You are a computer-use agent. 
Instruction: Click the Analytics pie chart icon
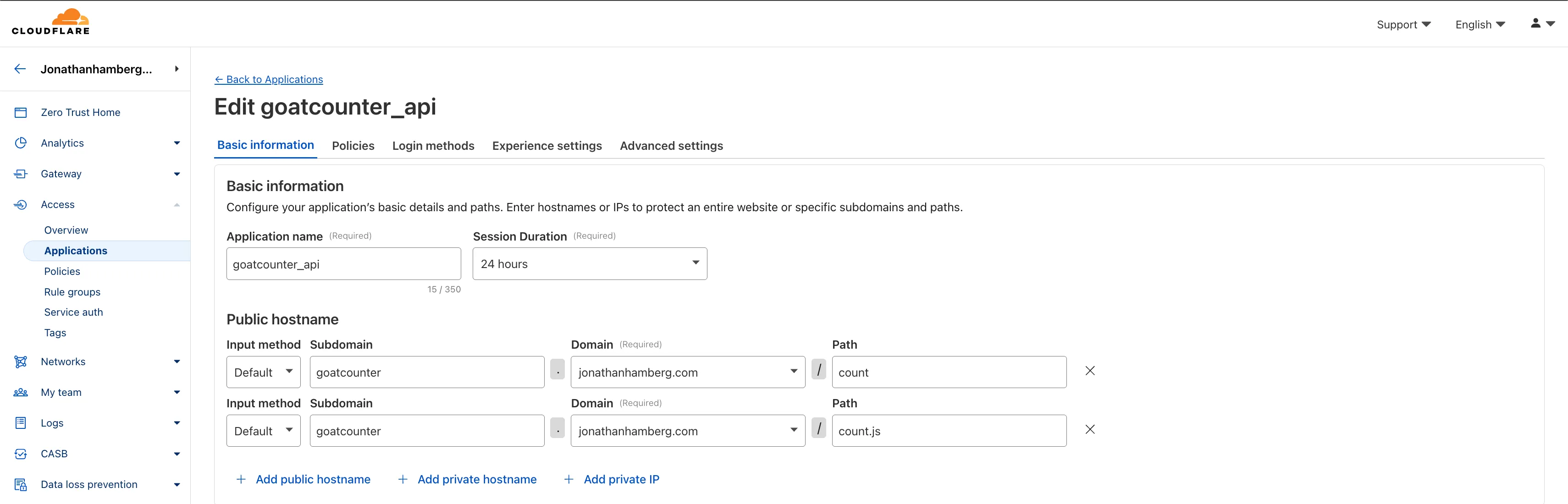[21, 143]
